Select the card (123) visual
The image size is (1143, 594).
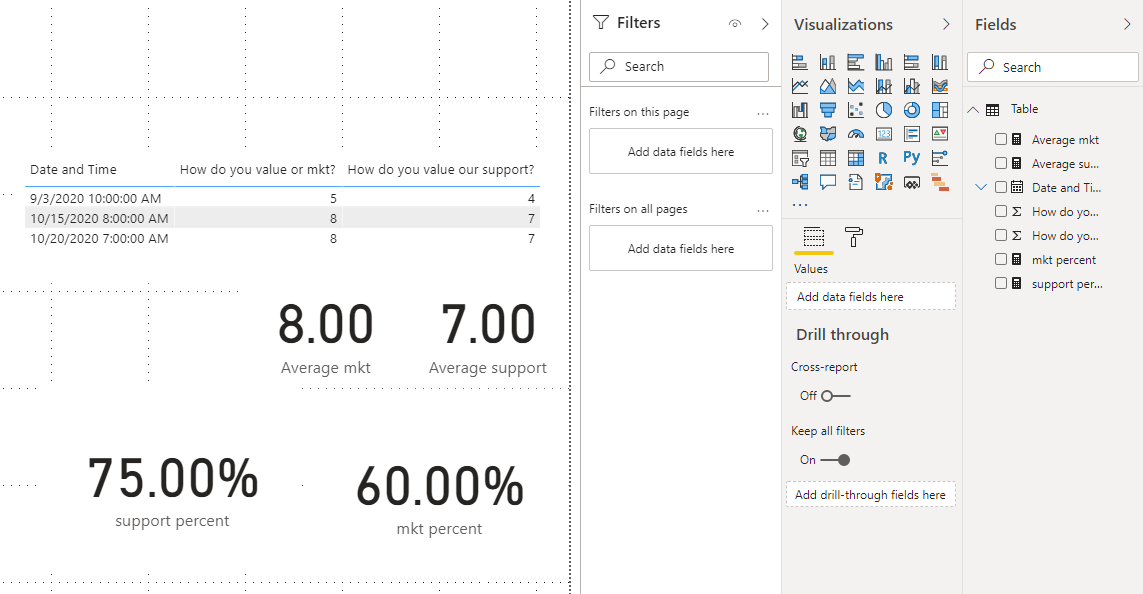(883, 134)
